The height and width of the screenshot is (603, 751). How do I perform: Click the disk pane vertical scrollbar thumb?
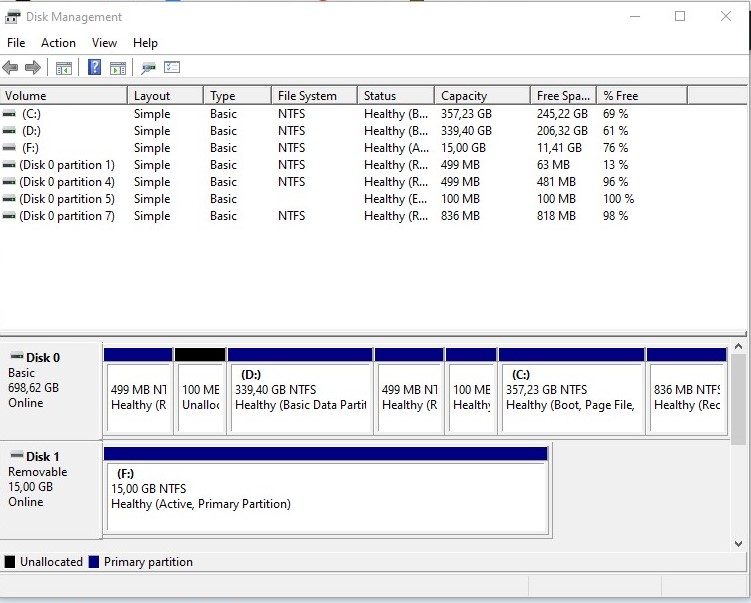738,397
